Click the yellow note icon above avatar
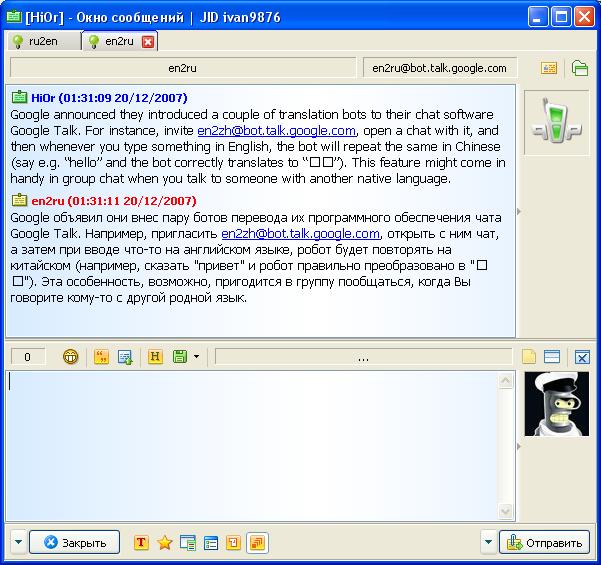This screenshot has height=565, width=601. pos(530,356)
